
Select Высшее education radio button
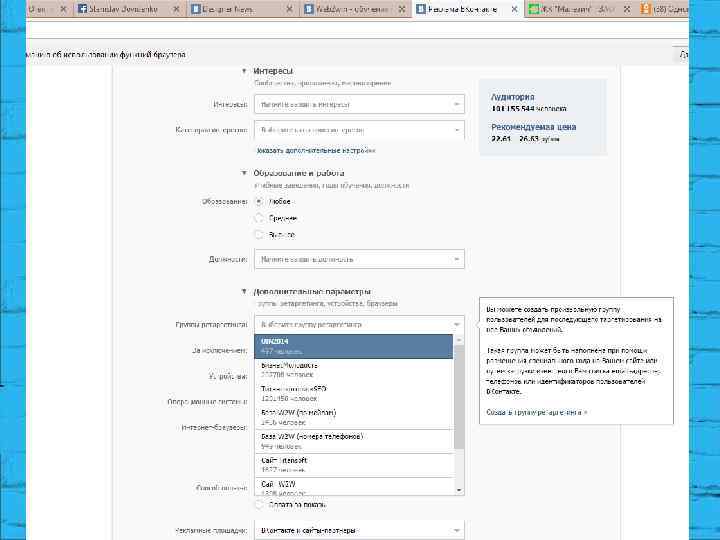[259, 235]
